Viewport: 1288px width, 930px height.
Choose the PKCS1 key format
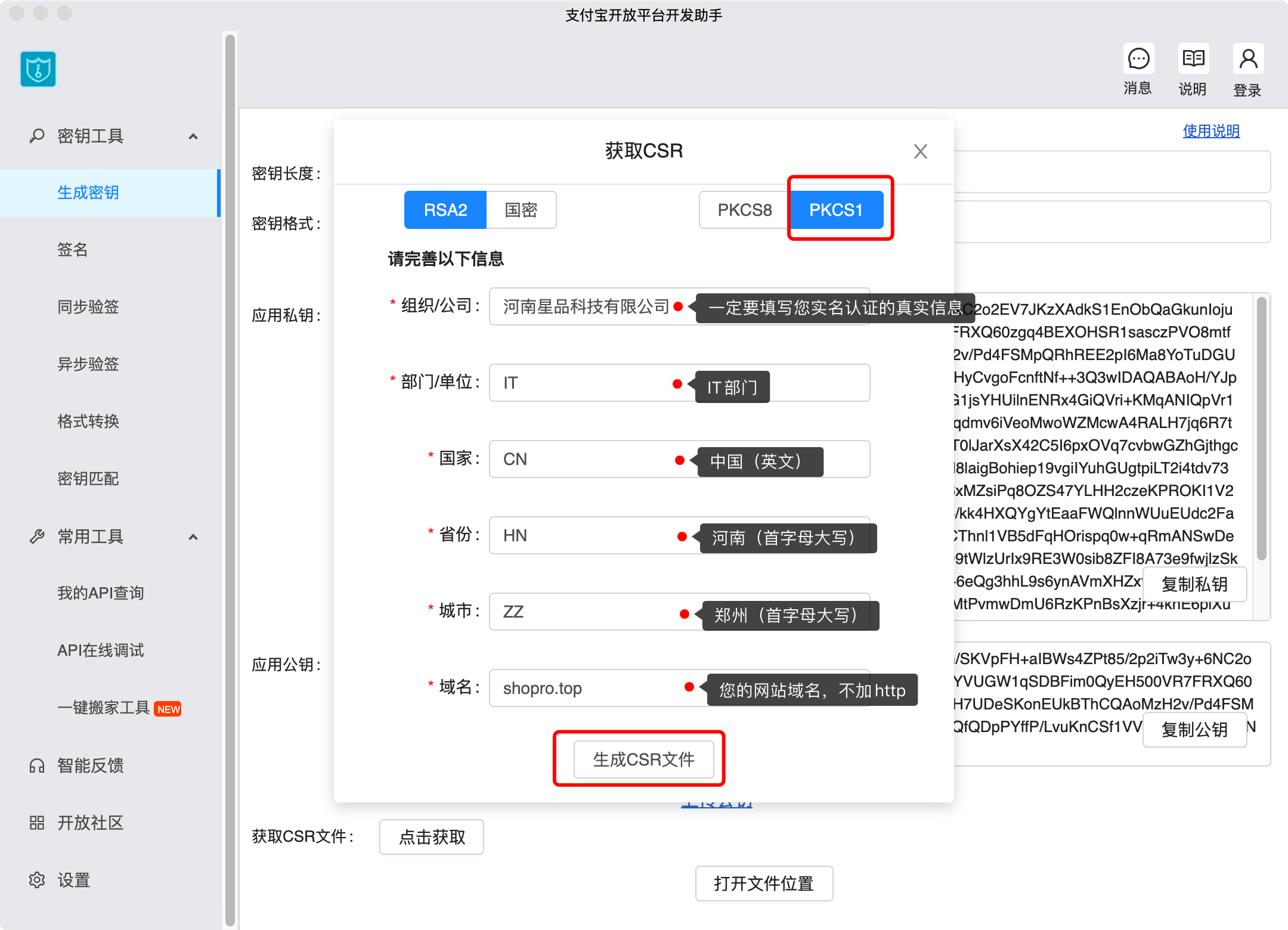coord(836,210)
